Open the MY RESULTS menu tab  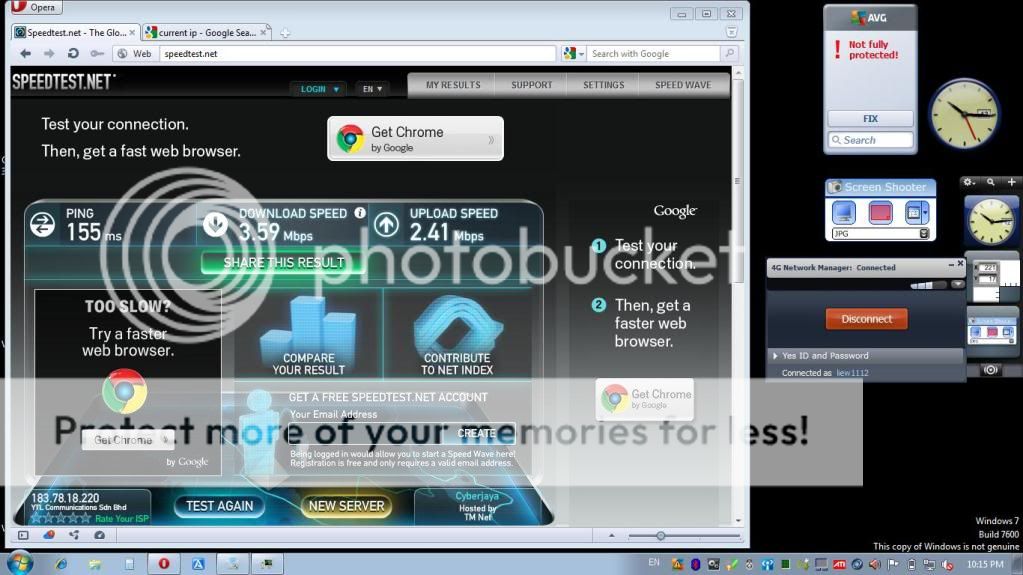(453, 85)
